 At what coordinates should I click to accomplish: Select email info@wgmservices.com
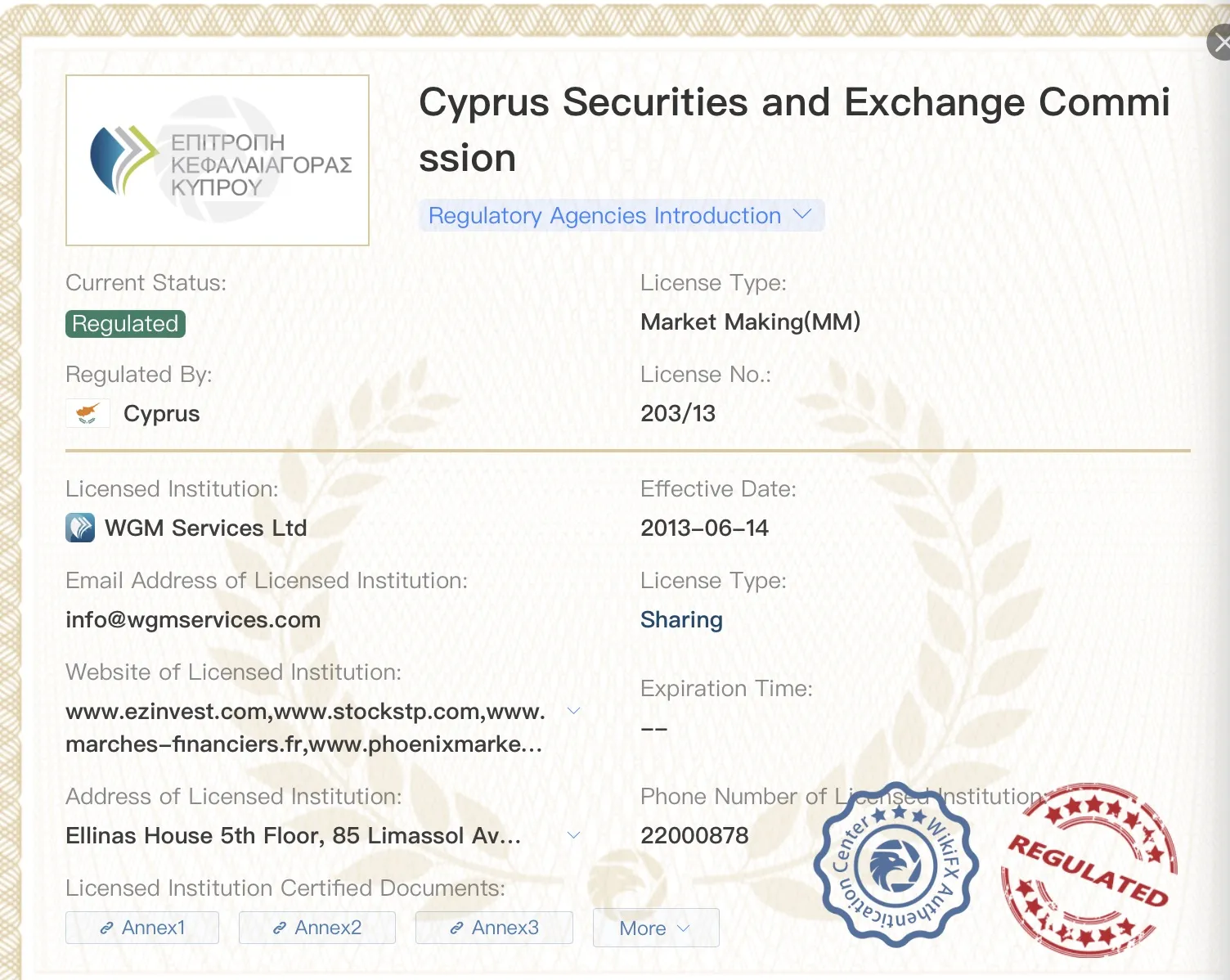coord(193,619)
